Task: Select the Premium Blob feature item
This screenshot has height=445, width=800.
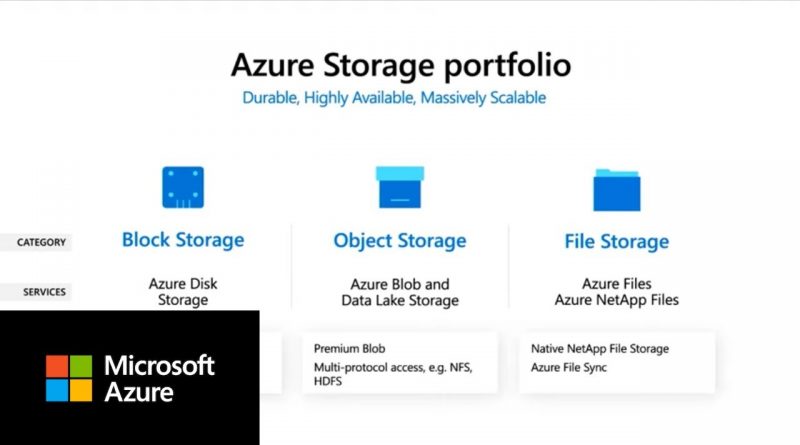Action: (349, 349)
